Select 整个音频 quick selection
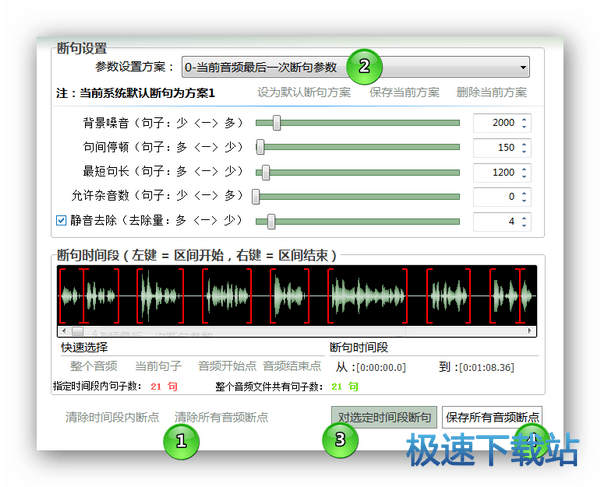The width and height of the screenshot is (600, 487). (x=93, y=366)
